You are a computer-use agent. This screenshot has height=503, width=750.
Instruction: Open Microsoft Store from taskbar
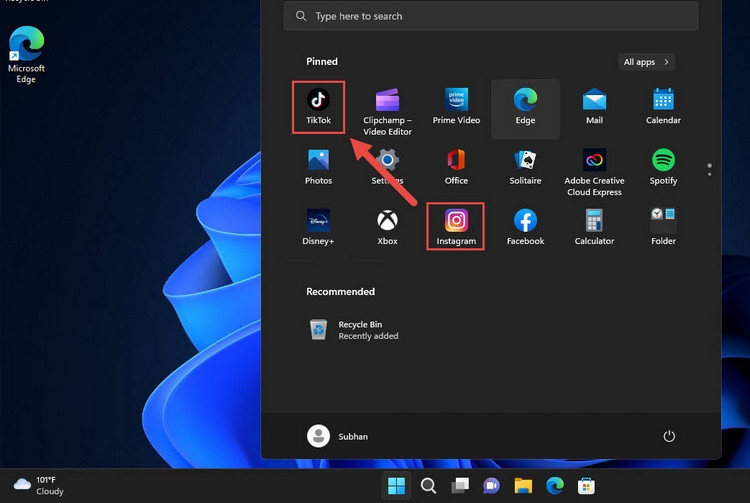coord(586,486)
